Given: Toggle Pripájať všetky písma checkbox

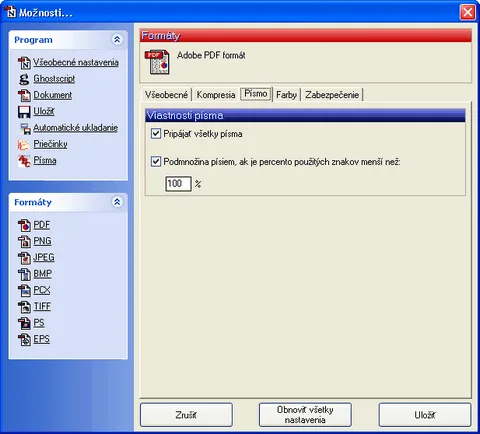Looking at the screenshot, I should tap(156, 134).
